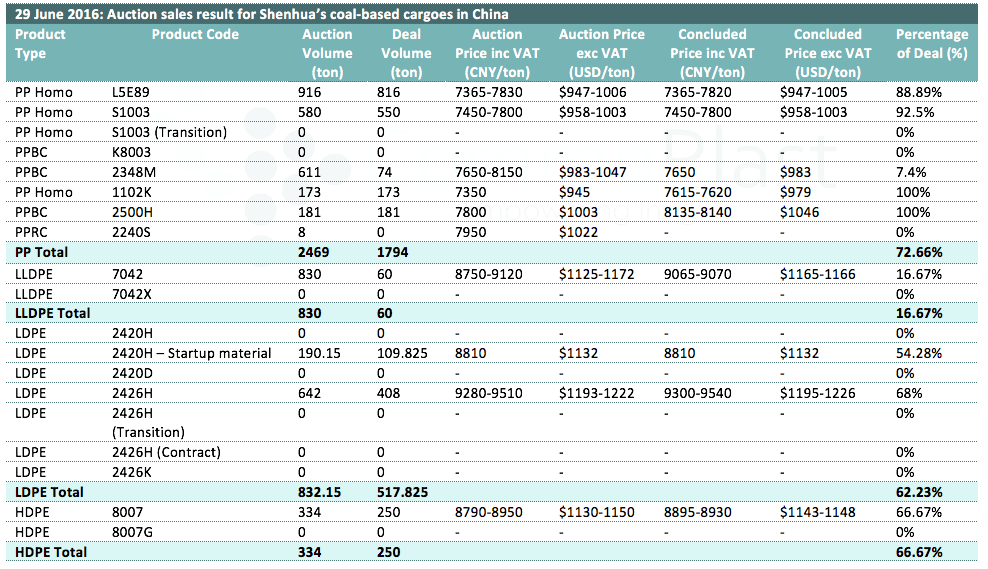This screenshot has width=988, height=569.
Task: Click the 2348M product code cell
Action: point(133,172)
